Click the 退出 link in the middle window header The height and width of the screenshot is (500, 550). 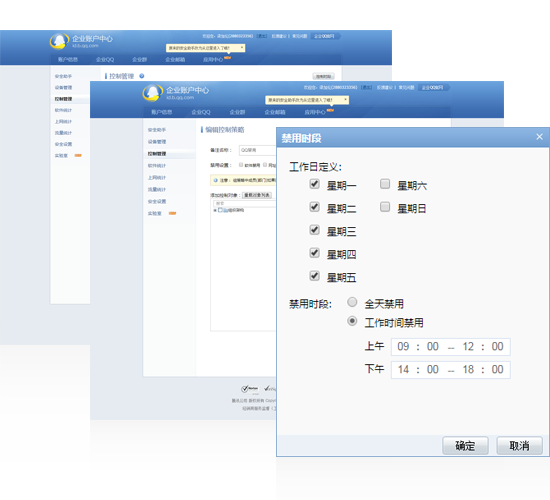tap(367, 87)
